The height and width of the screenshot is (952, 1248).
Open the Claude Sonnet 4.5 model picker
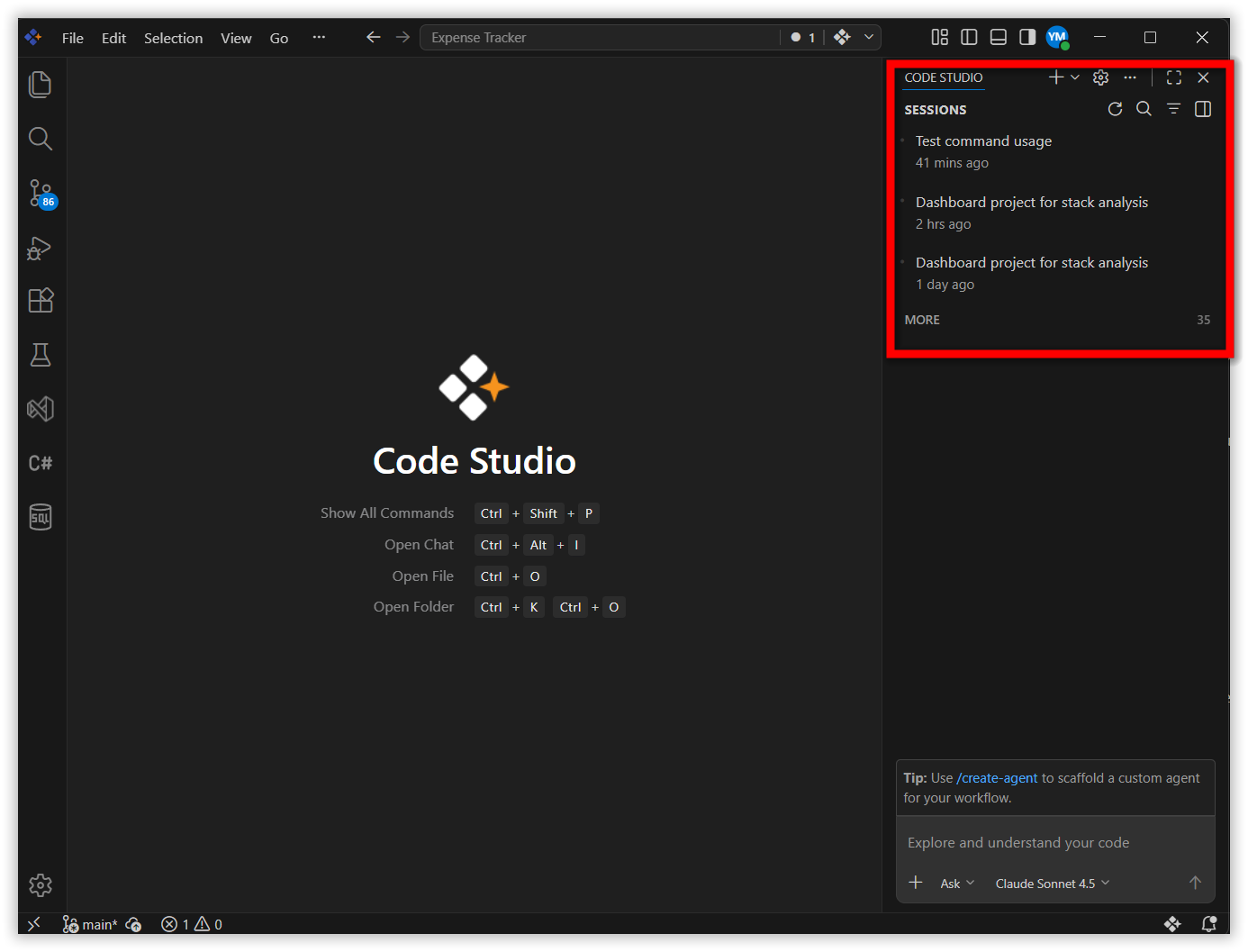pos(1053,884)
